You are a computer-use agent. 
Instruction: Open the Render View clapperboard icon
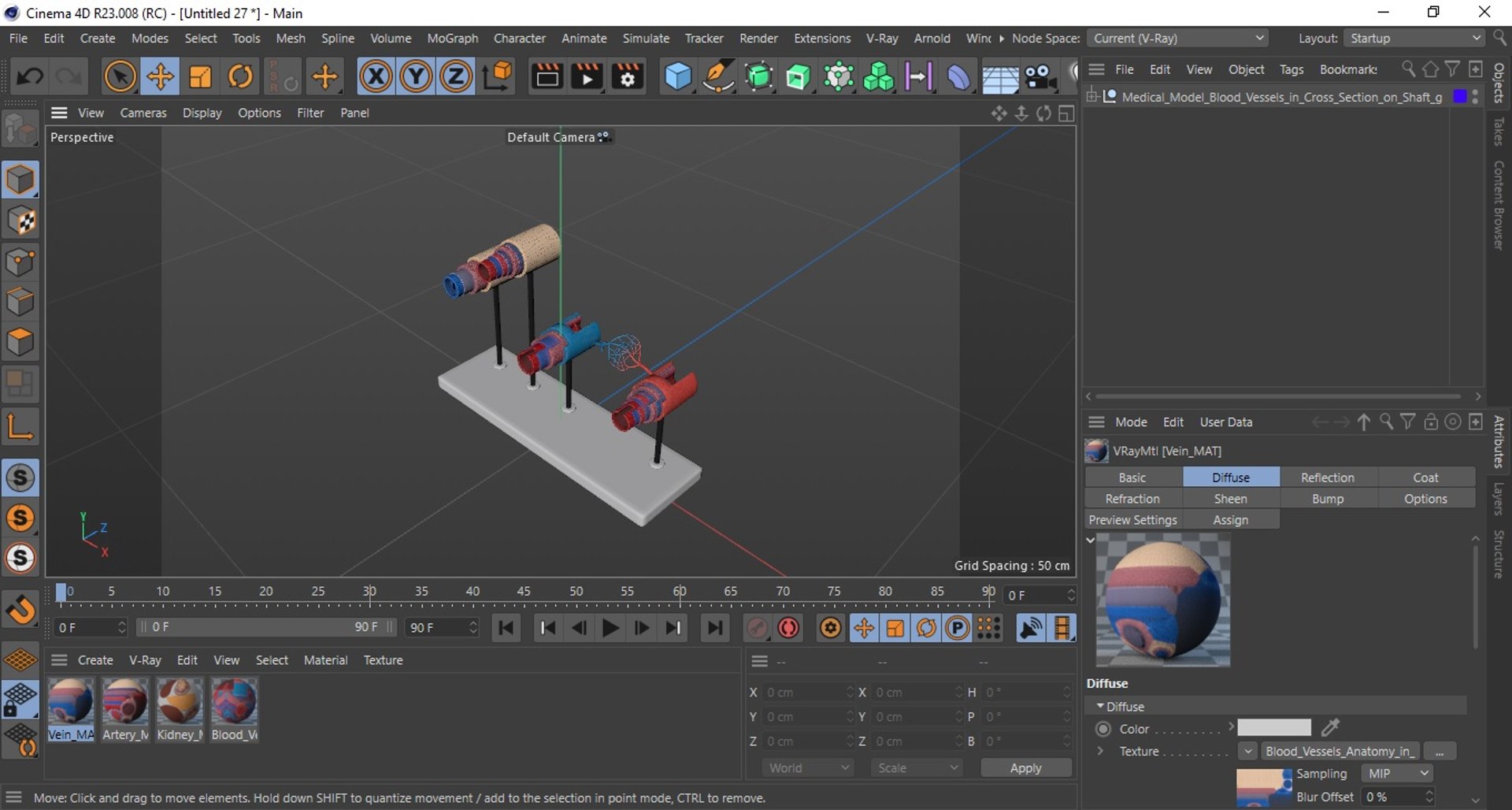547,76
